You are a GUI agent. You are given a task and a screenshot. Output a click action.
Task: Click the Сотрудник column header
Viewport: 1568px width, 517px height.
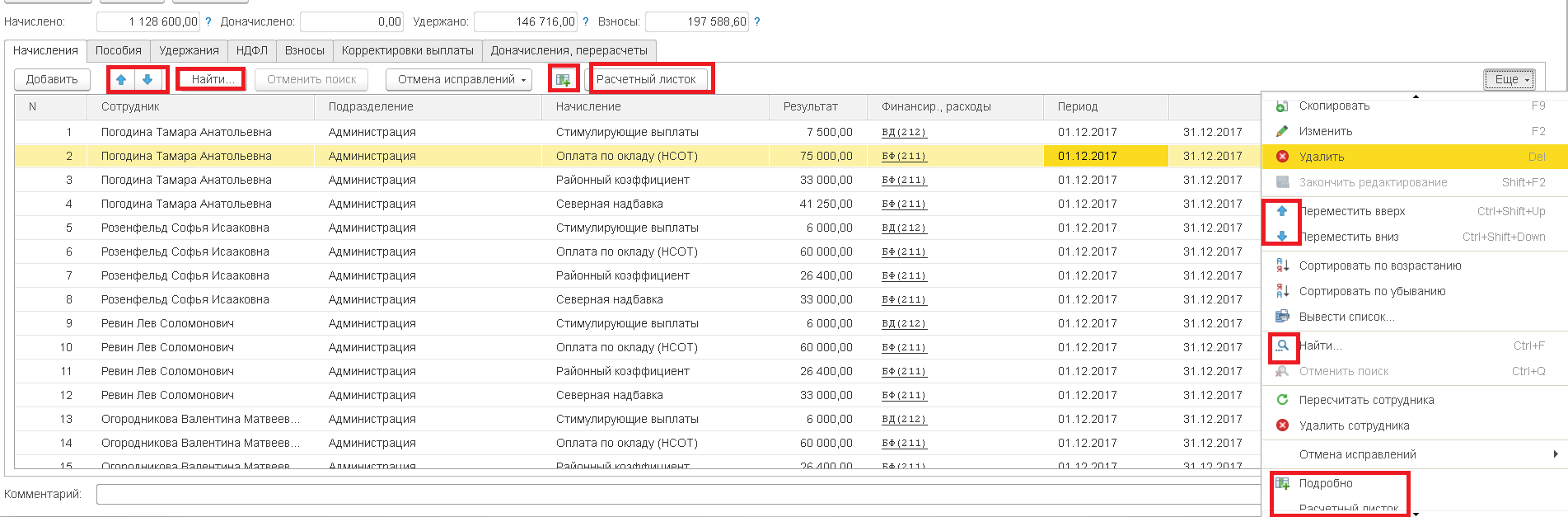pos(200,107)
